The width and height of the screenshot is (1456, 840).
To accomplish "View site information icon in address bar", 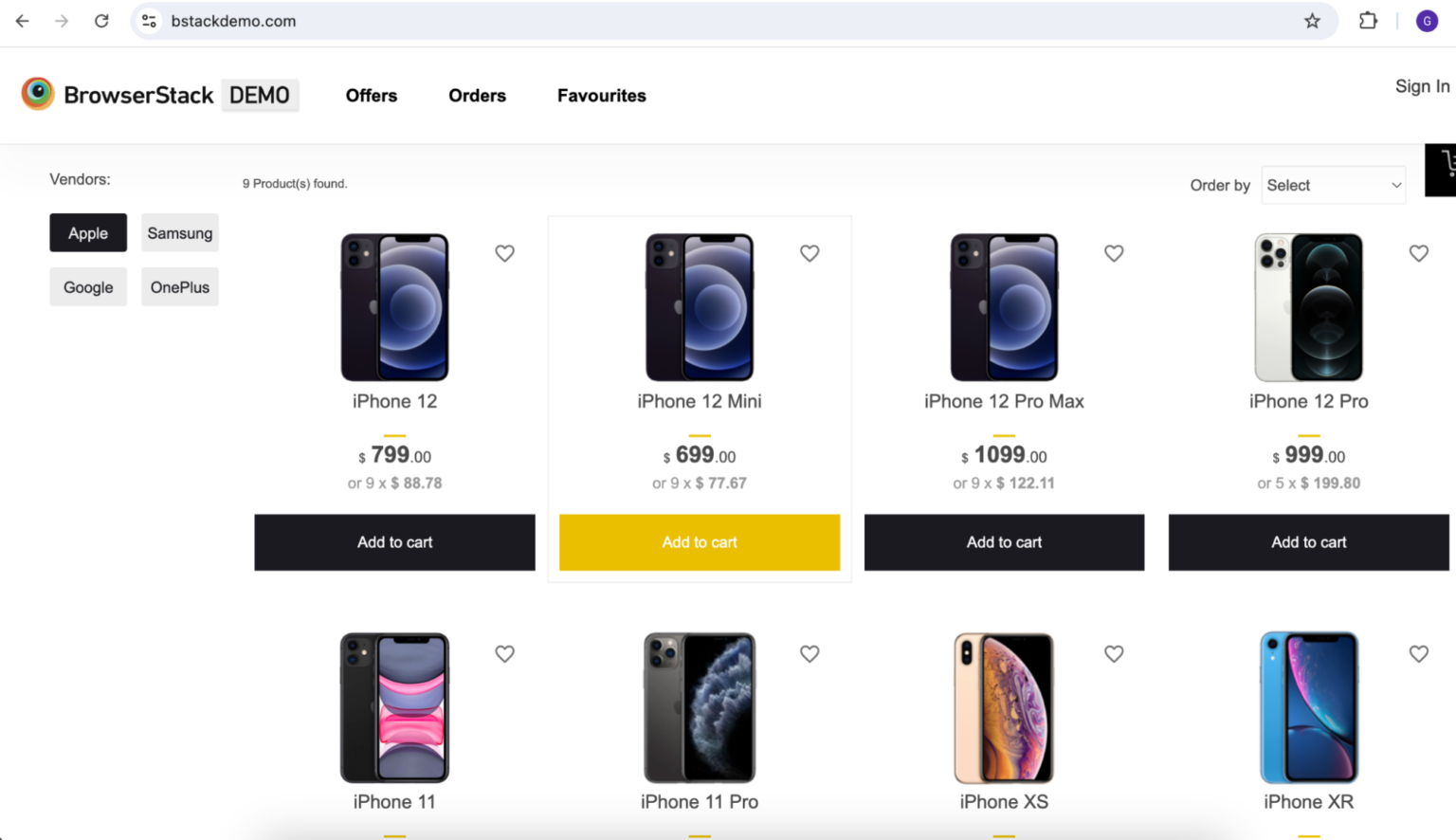I will (149, 21).
